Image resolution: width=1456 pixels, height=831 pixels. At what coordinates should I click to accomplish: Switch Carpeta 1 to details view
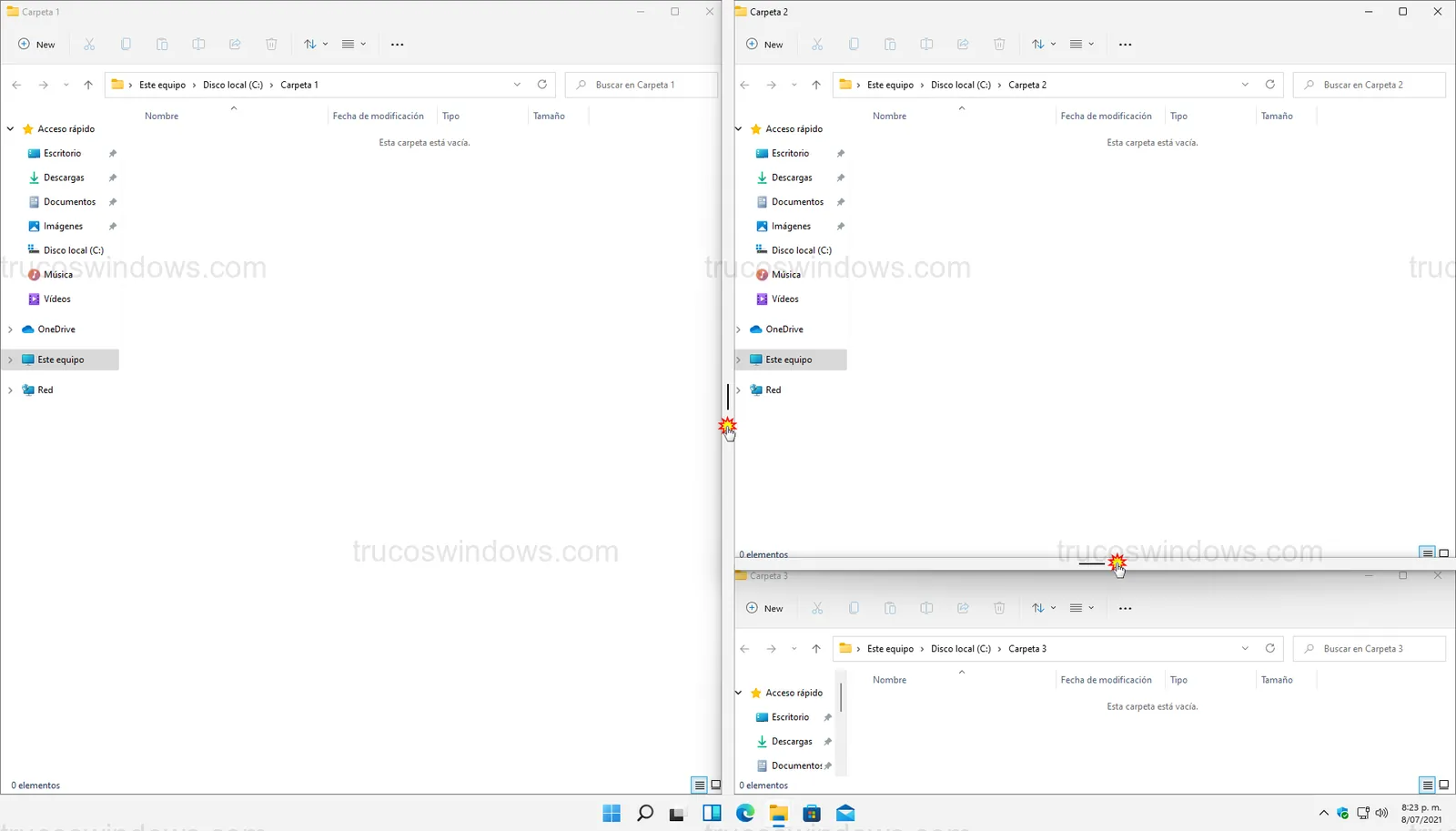coord(699,785)
